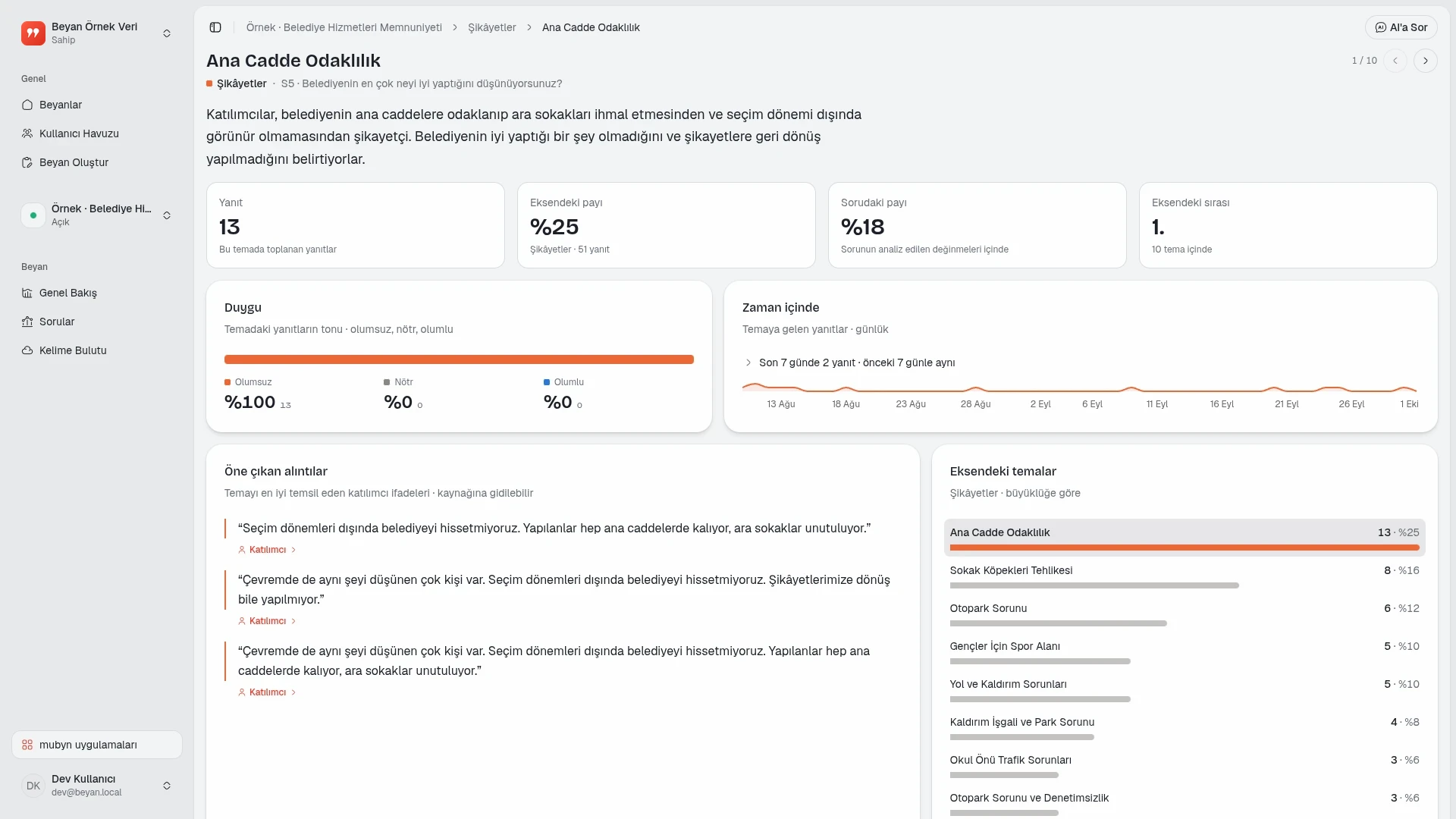Click the AI'a Sor button

point(1401,27)
